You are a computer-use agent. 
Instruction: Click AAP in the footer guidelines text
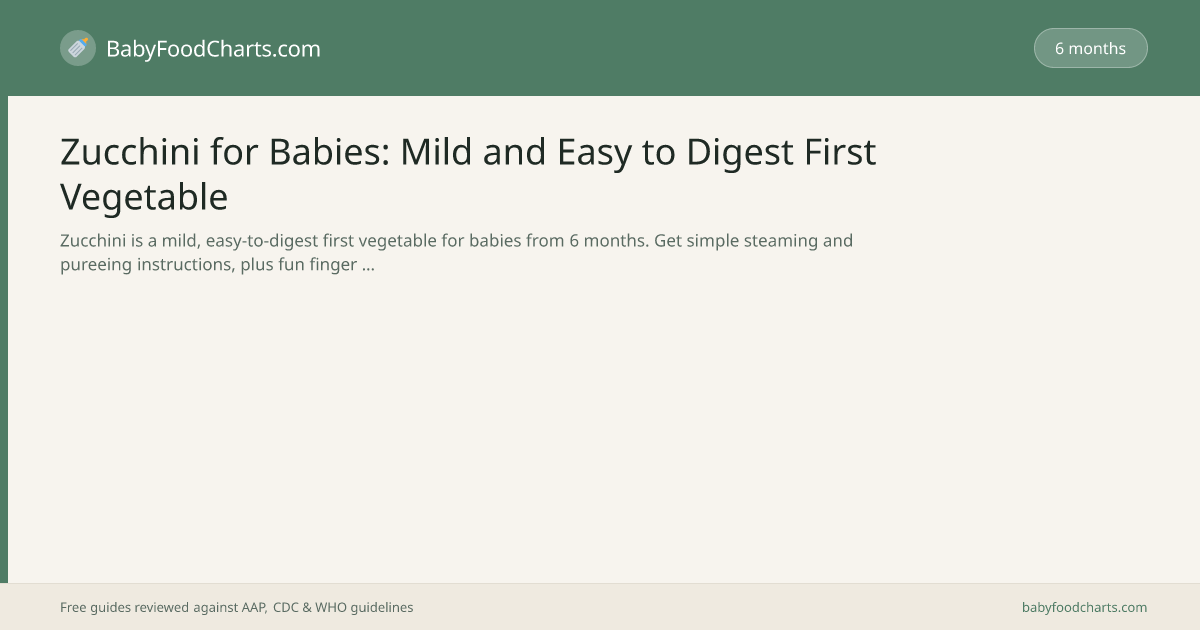coord(253,607)
